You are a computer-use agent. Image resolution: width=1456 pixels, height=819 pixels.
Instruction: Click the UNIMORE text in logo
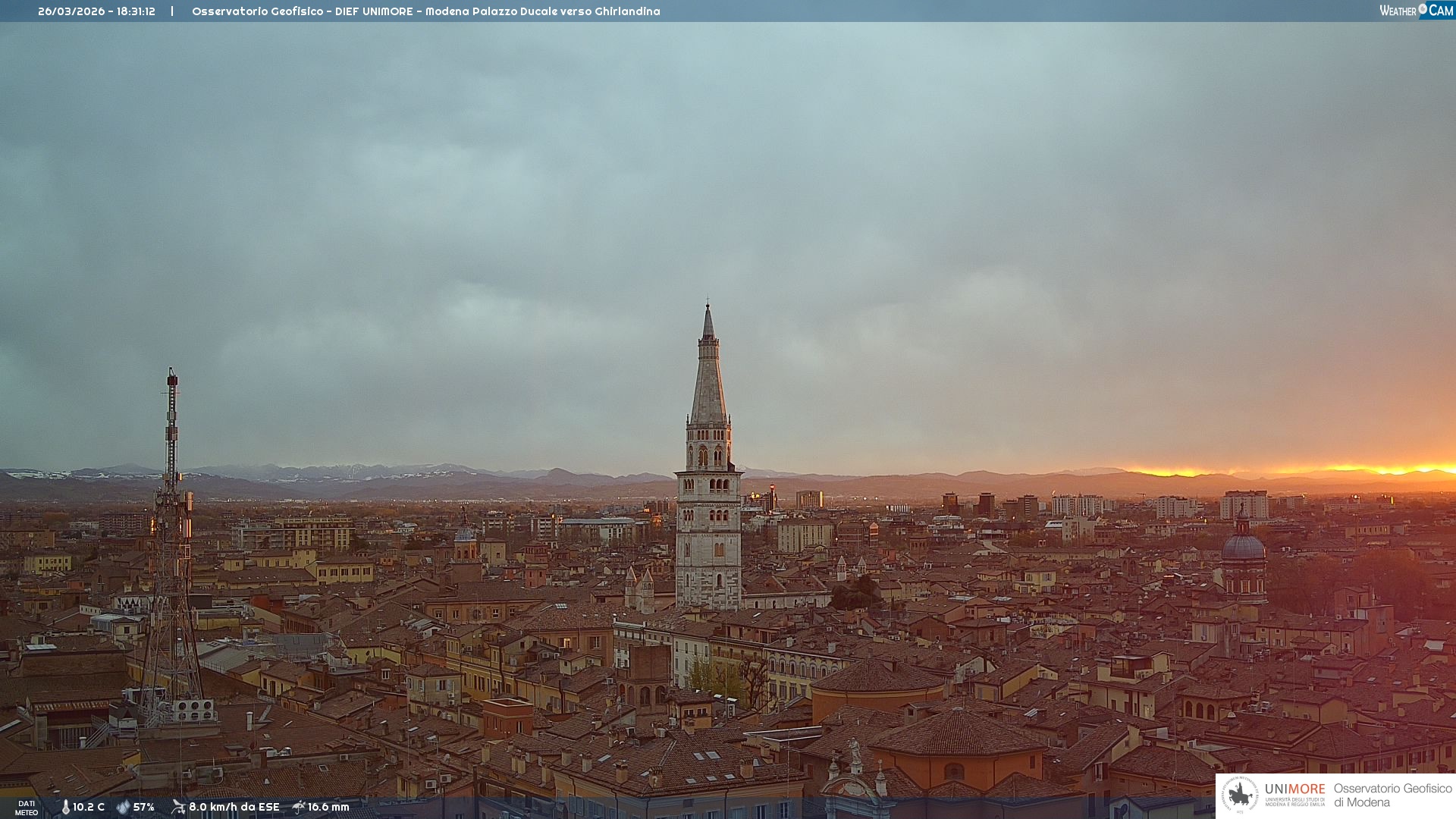1294,789
